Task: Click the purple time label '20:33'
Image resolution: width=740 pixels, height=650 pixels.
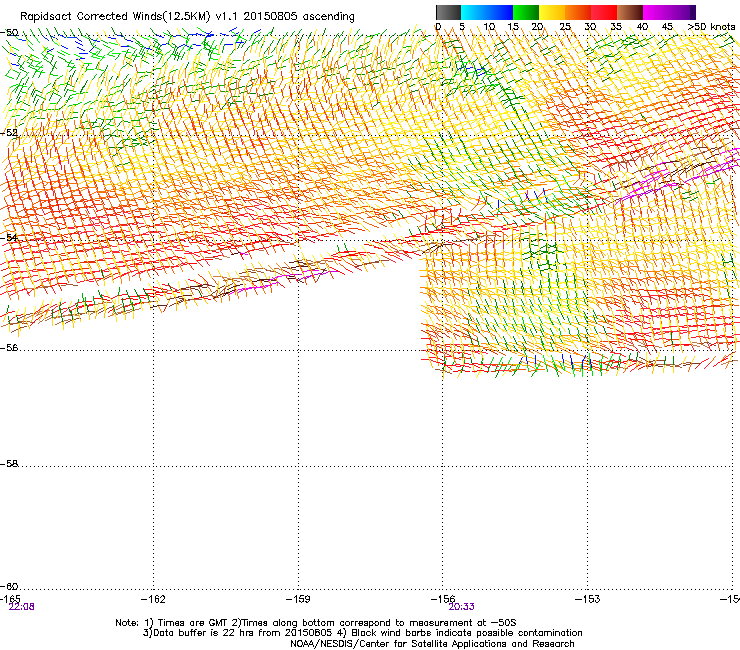Action: point(462,607)
